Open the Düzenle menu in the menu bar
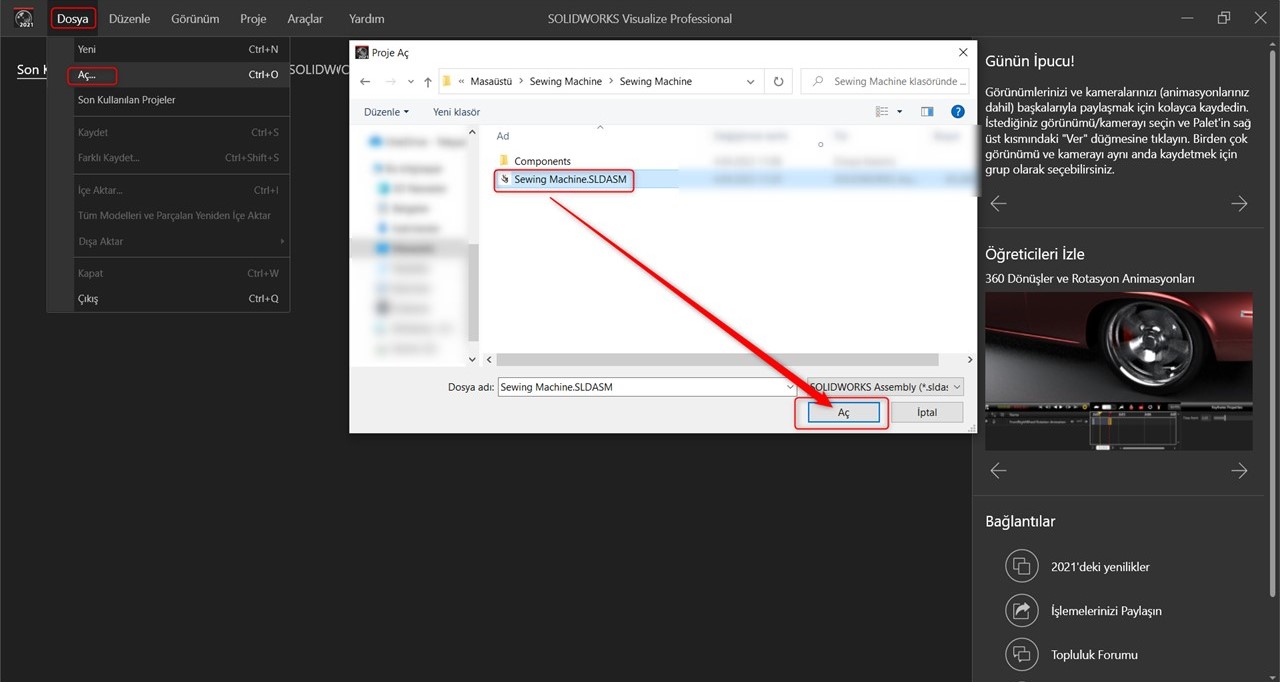 [x=129, y=18]
